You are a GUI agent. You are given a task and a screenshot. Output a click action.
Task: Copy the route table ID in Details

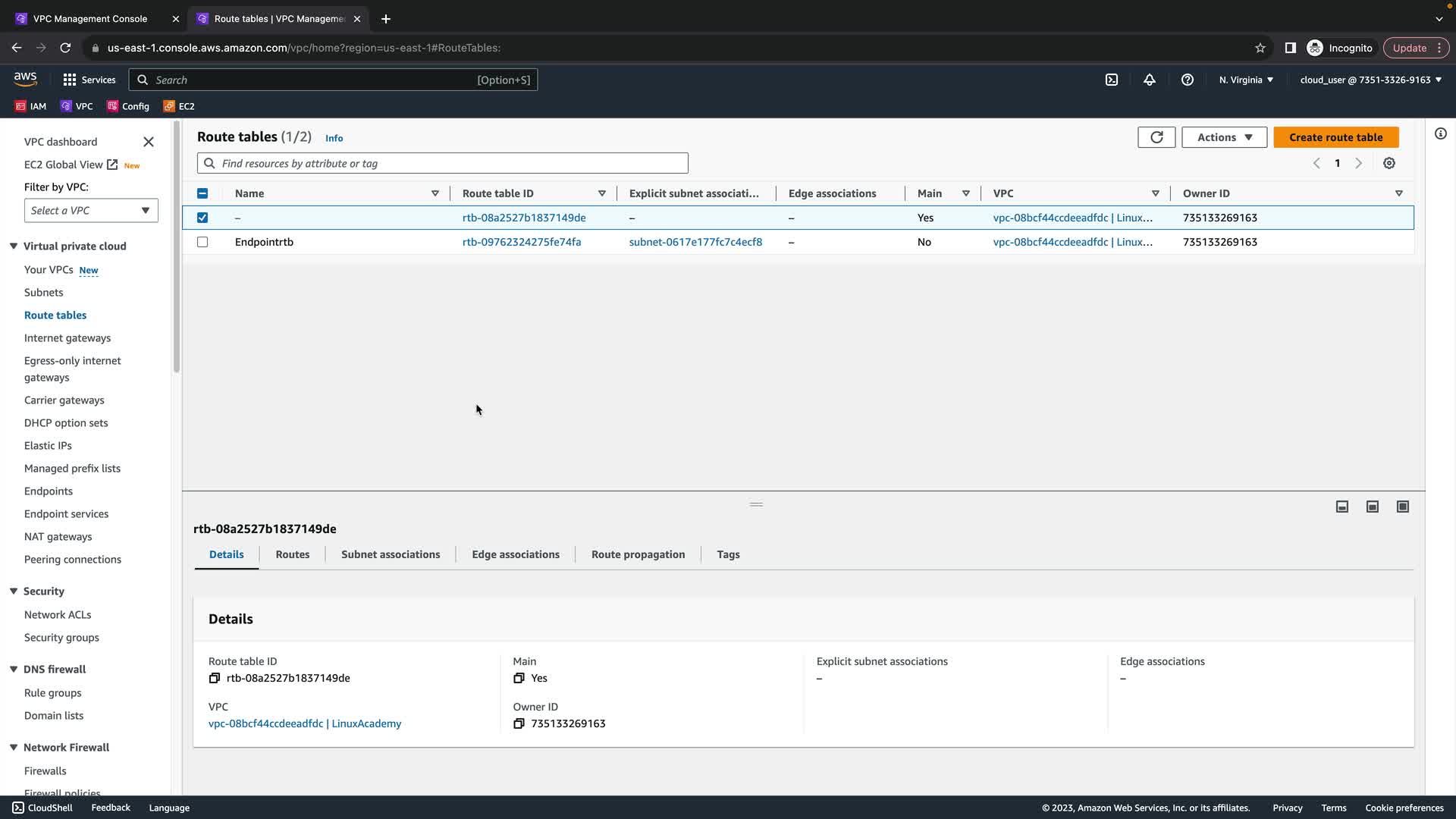point(215,678)
